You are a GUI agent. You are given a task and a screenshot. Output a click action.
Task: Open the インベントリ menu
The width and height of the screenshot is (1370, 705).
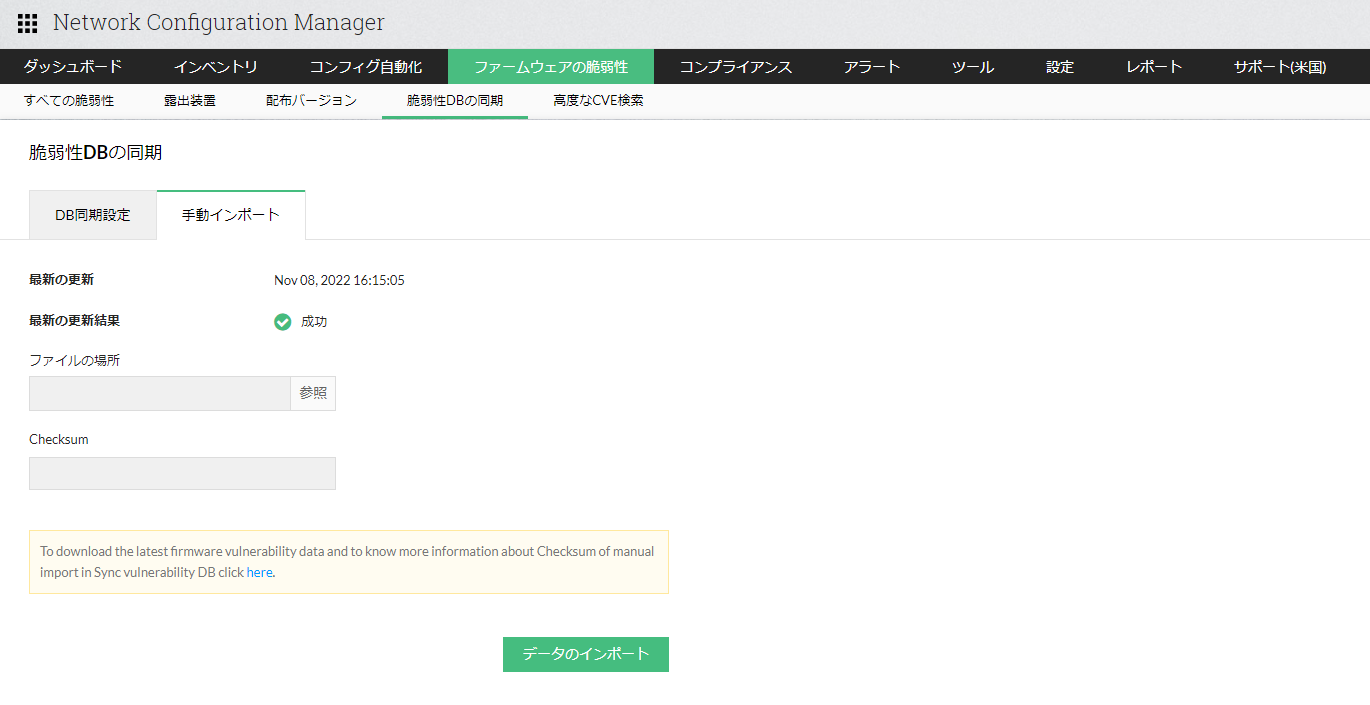pos(216,67)
